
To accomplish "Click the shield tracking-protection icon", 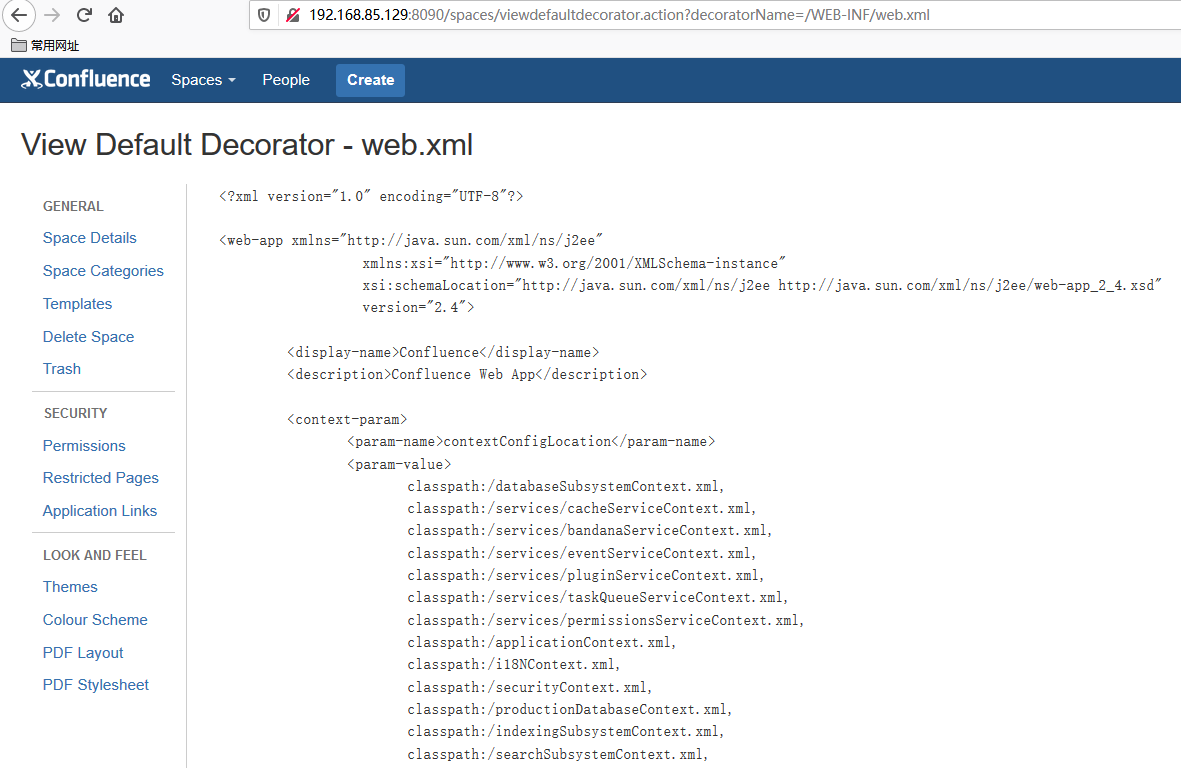I will coord(262,15).
